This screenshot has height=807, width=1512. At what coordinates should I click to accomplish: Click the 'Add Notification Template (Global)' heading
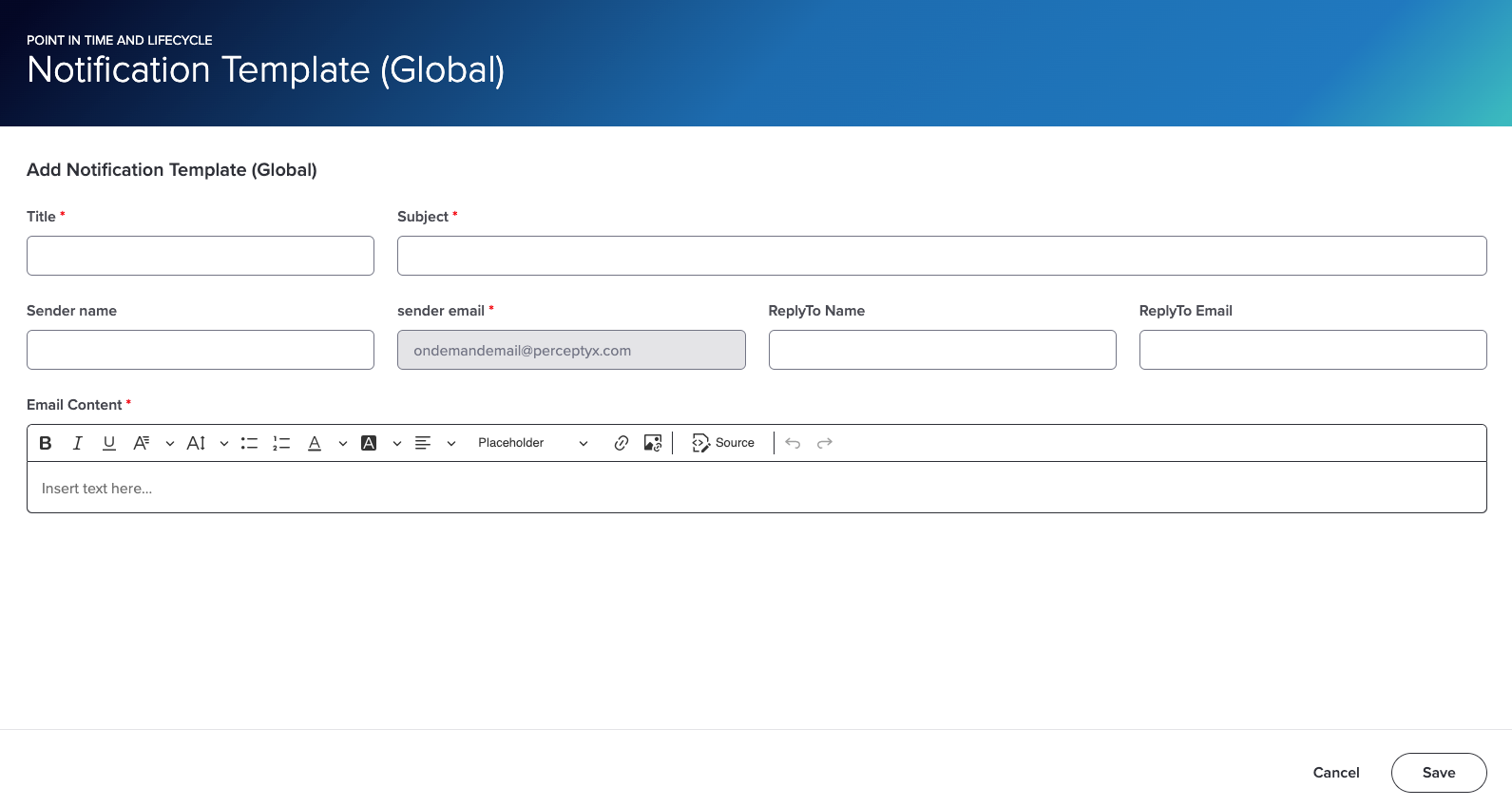coord(172,170)
